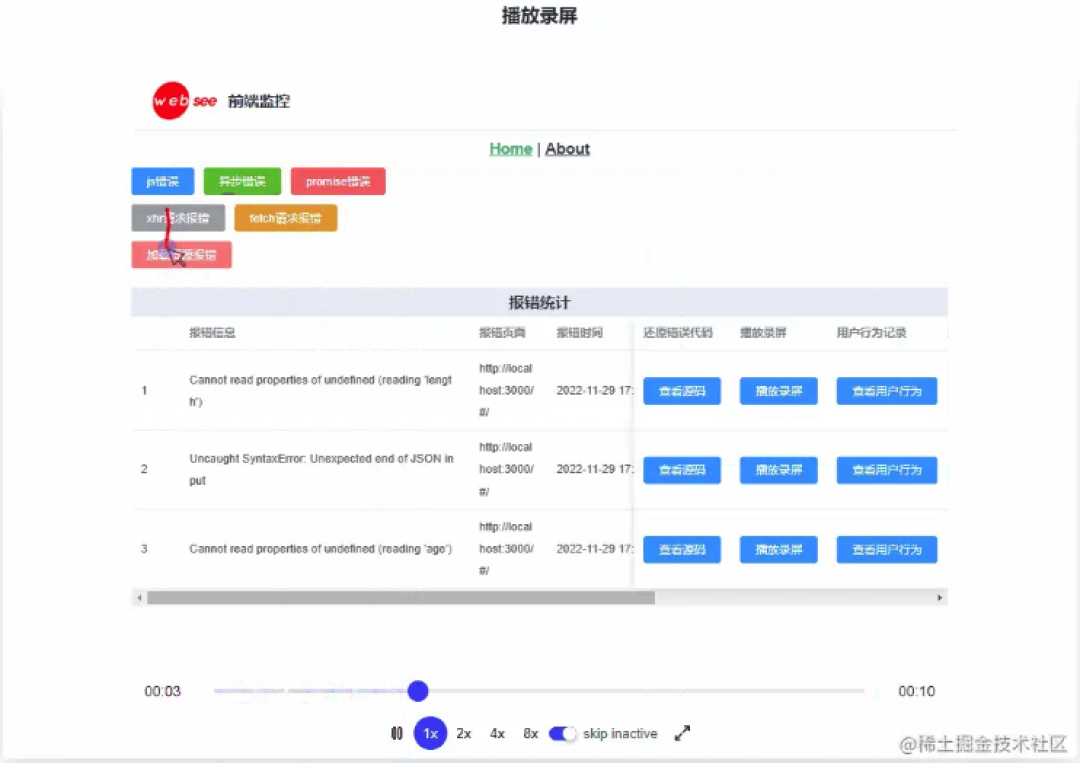Pause the recording playback

coord(397,733)
